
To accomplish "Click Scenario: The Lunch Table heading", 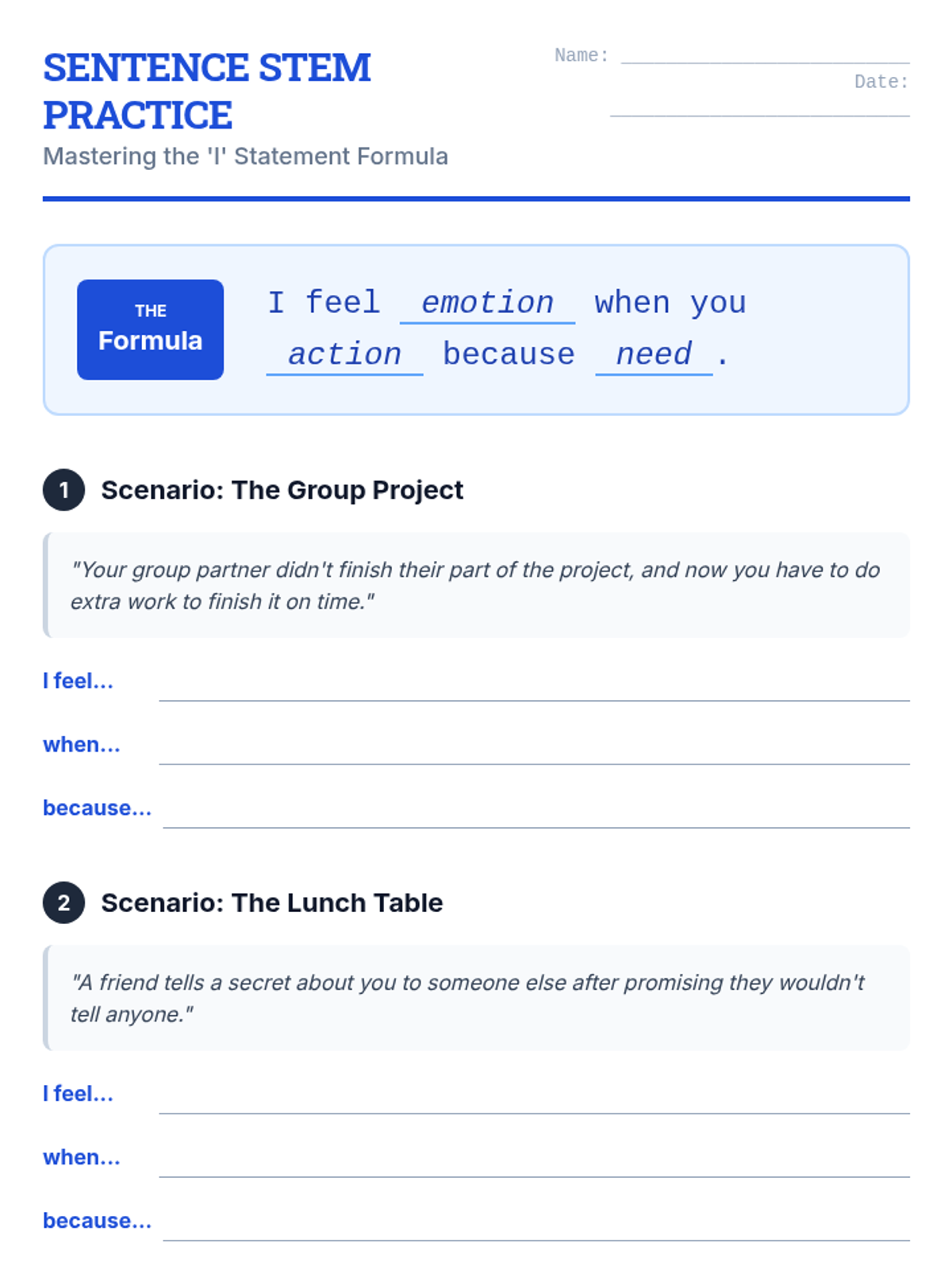I will [x=271, y=902].
